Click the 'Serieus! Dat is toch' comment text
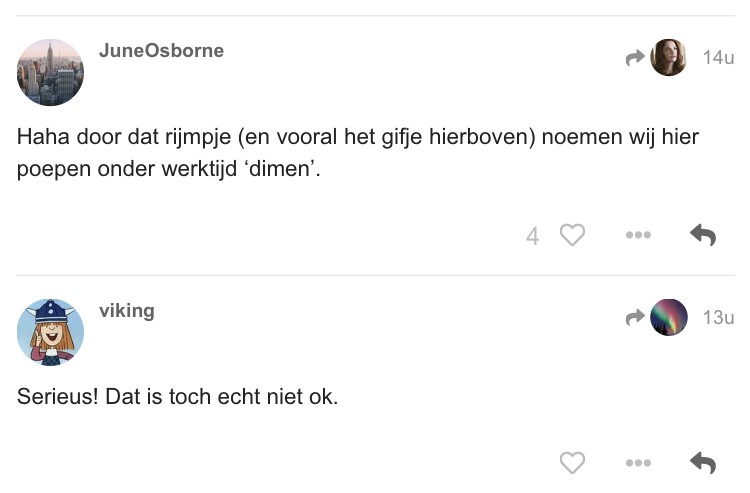Viewport: 750px width, 493px height. pos(177,397)
